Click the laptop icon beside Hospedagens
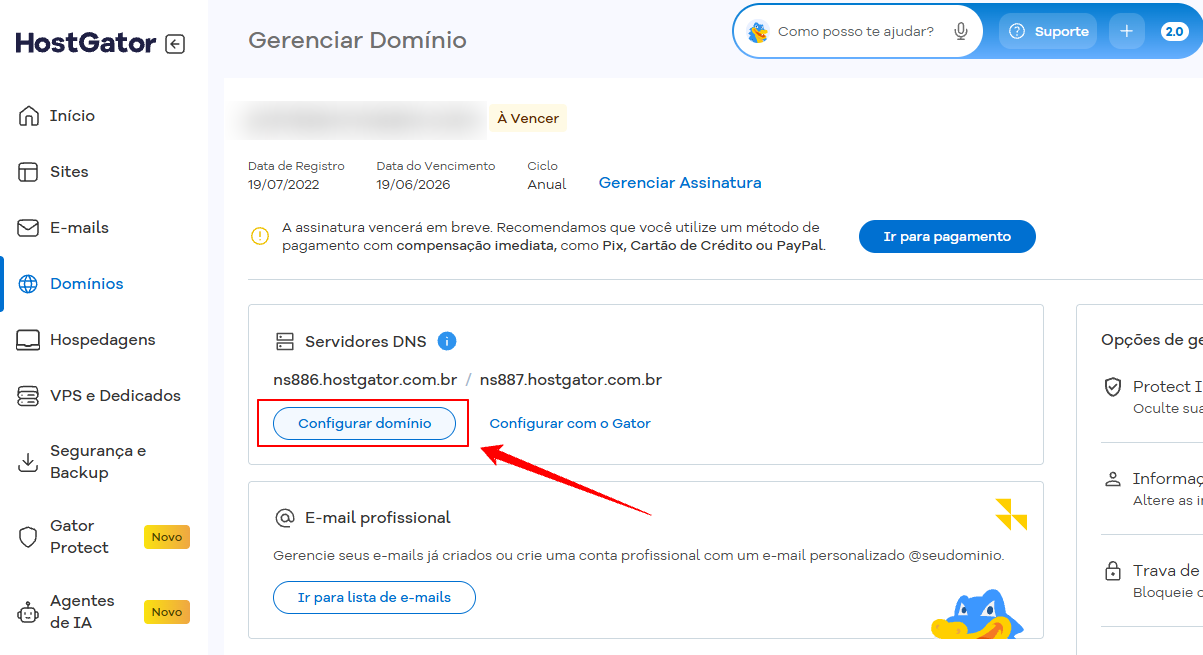The width and height of the screenshot is (1203, 655). point(28,340)
